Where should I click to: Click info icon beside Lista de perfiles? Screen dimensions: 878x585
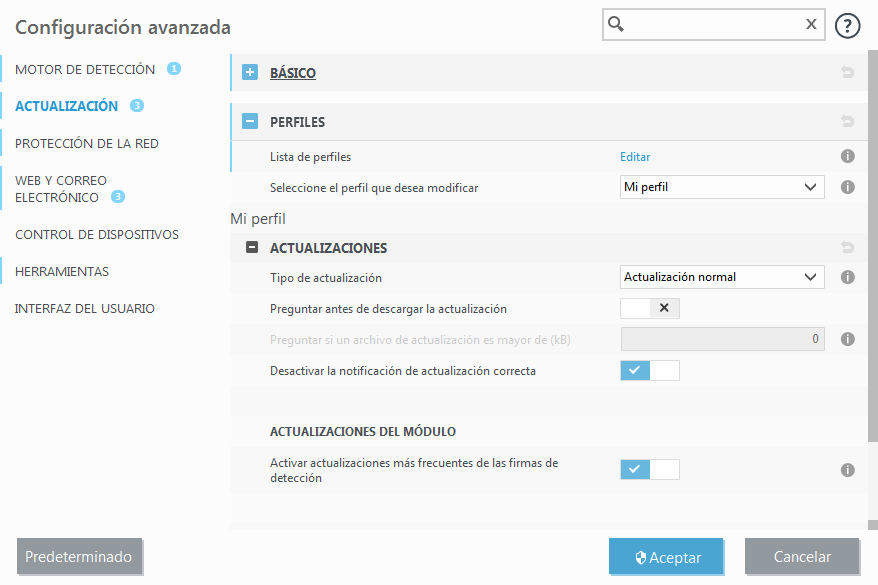coord(847,157)
